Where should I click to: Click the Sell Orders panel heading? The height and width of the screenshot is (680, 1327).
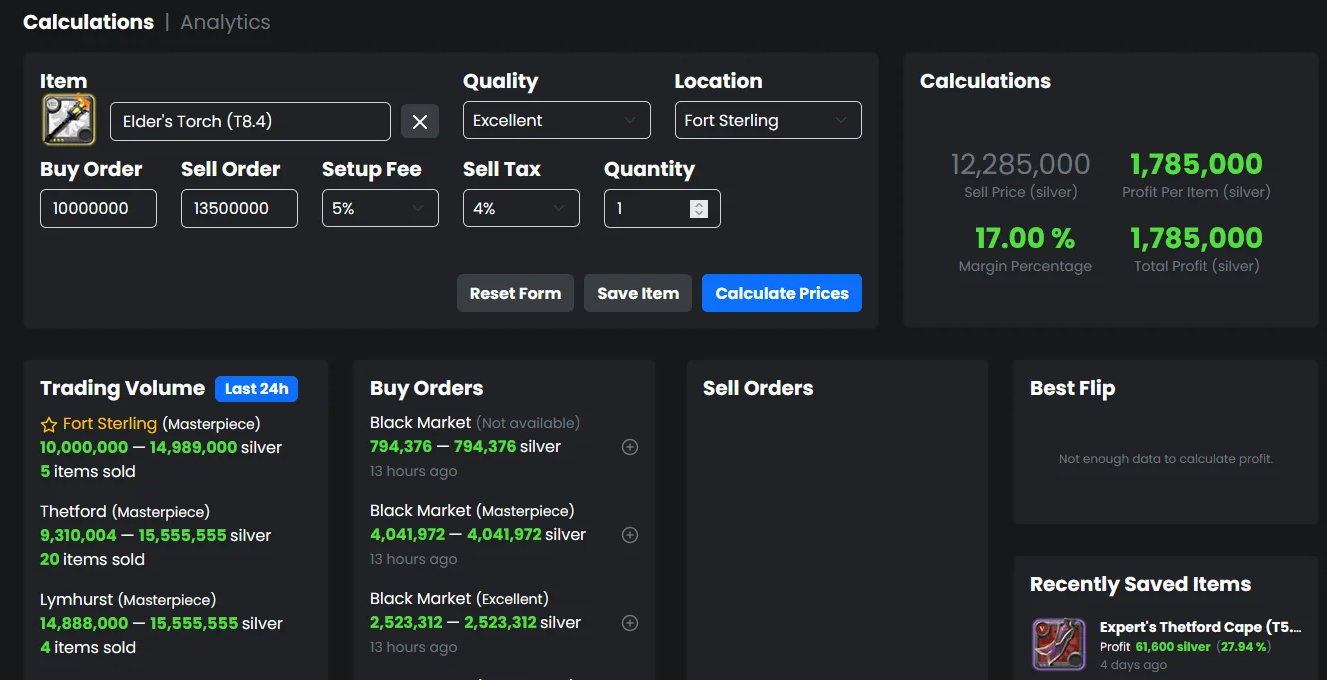pyautogui.click(x=758, y=388)
